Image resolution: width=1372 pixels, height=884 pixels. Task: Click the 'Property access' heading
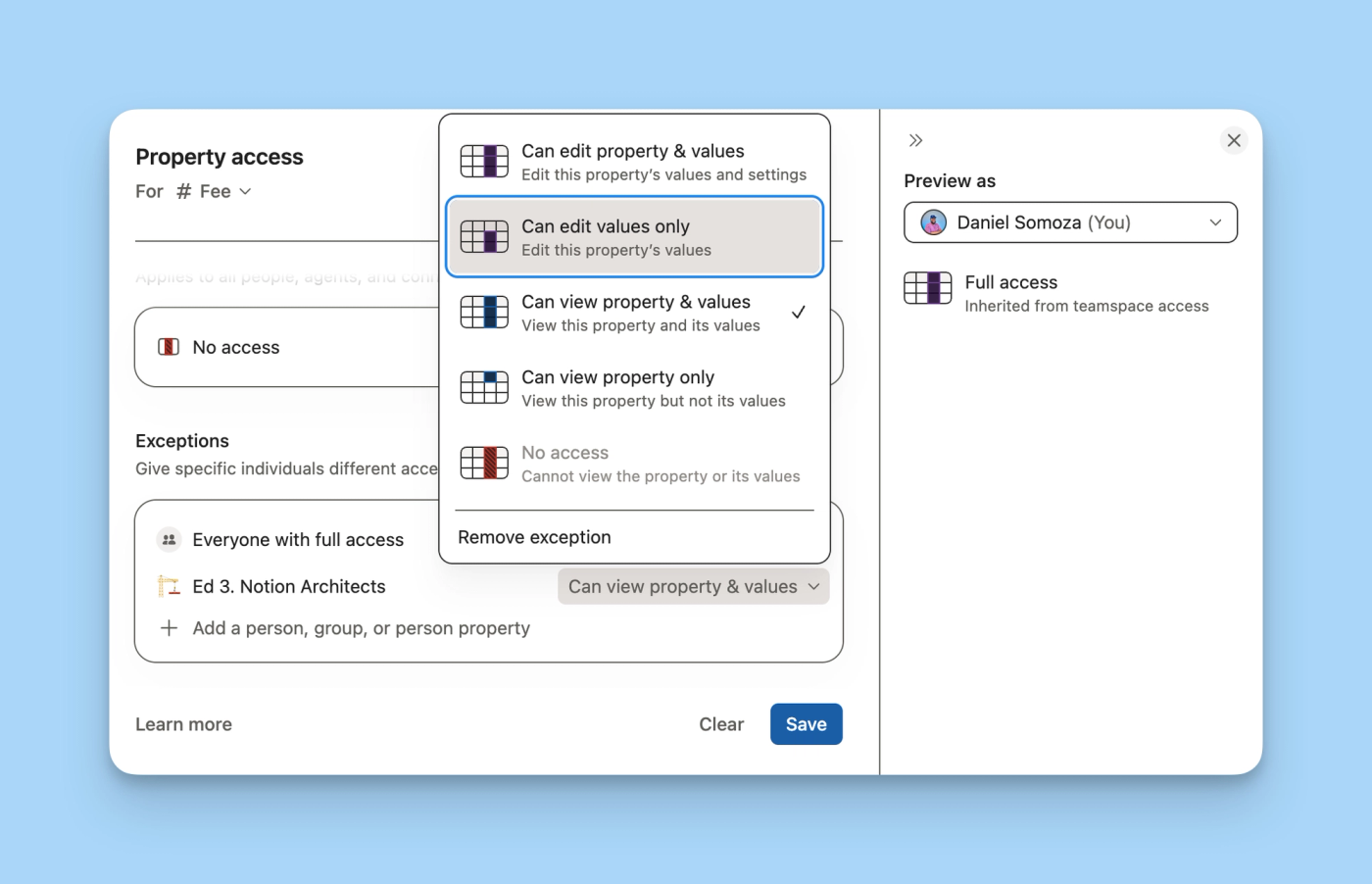(220, 157)
